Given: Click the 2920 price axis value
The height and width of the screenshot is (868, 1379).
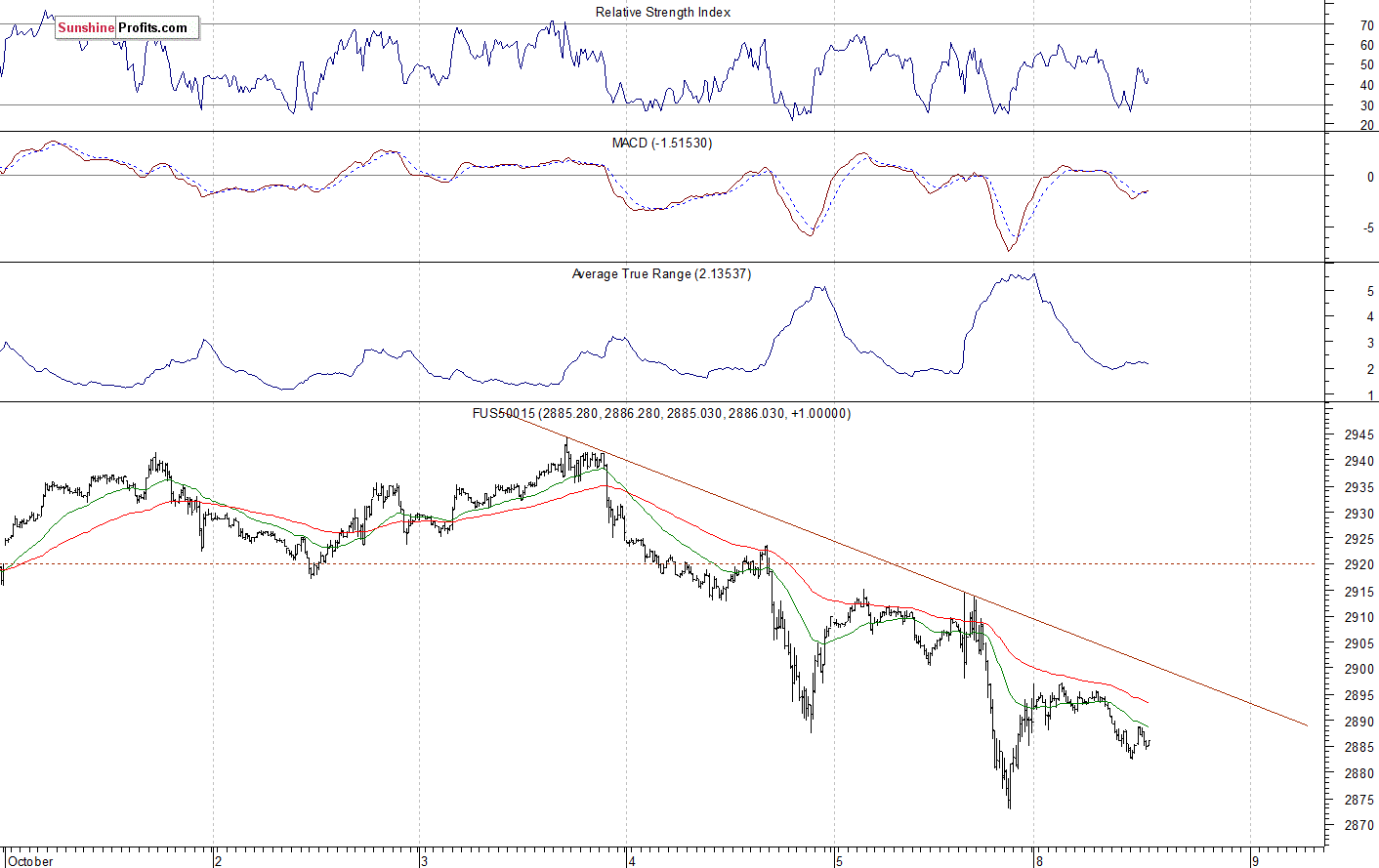Looking at the screenshot, I should (1358, 564).
